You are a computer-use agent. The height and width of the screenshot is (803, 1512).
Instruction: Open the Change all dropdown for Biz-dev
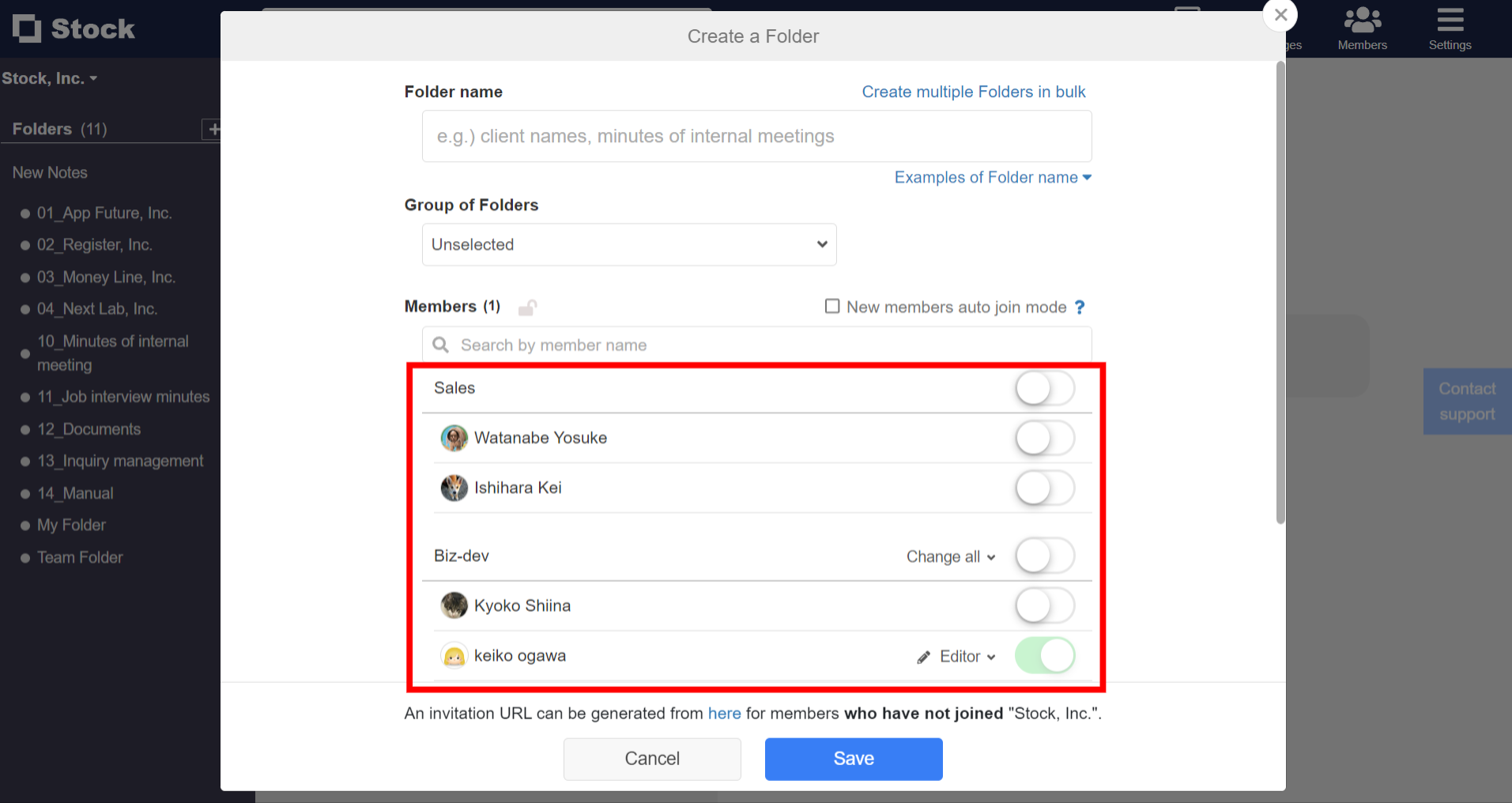949,556
